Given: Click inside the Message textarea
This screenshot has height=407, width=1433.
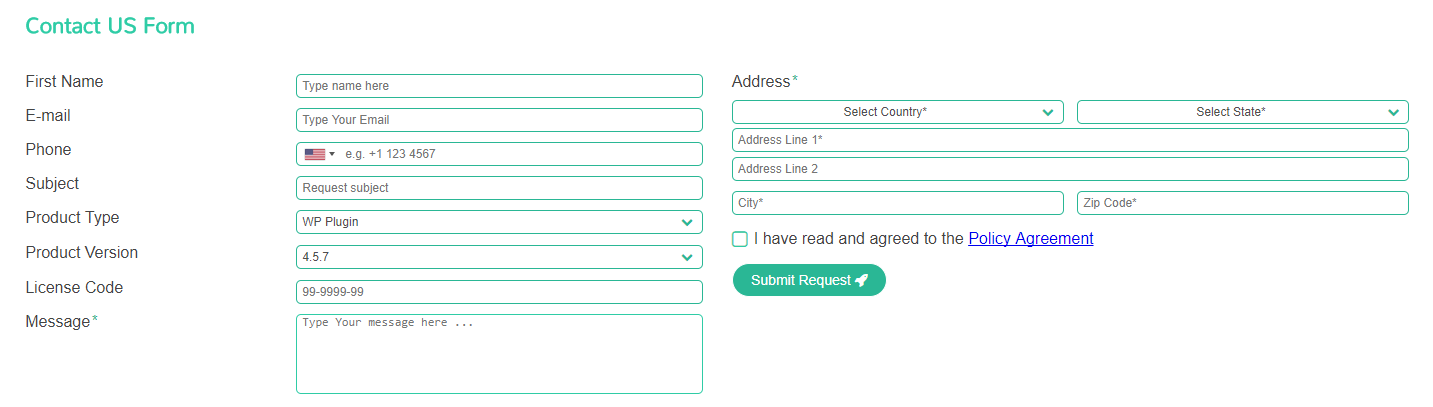Looking at the screenshot, I should (x=499, y=354).
